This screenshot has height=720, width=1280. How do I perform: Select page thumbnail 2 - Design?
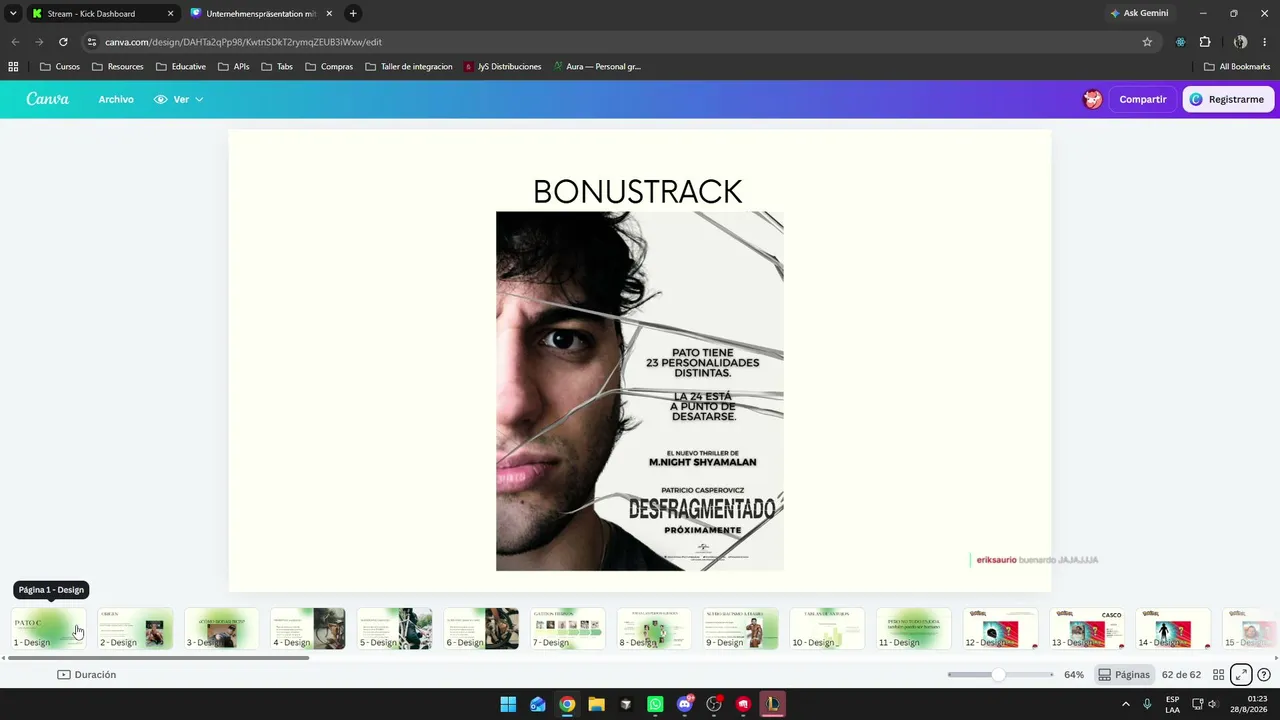(x=135, y=629)
